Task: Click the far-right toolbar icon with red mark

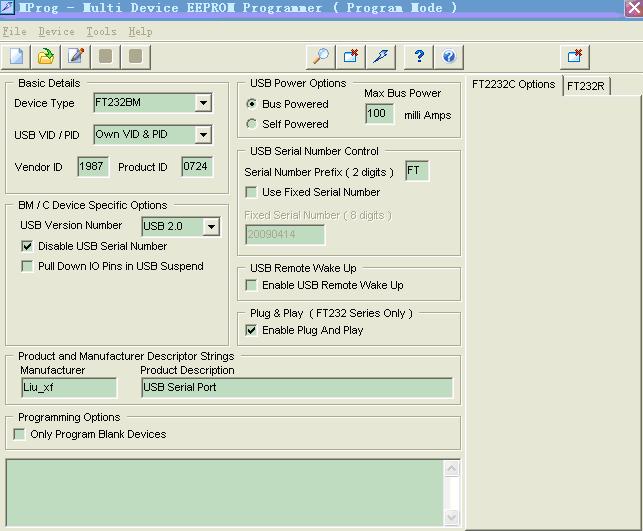Action: [x=574, y=56]
